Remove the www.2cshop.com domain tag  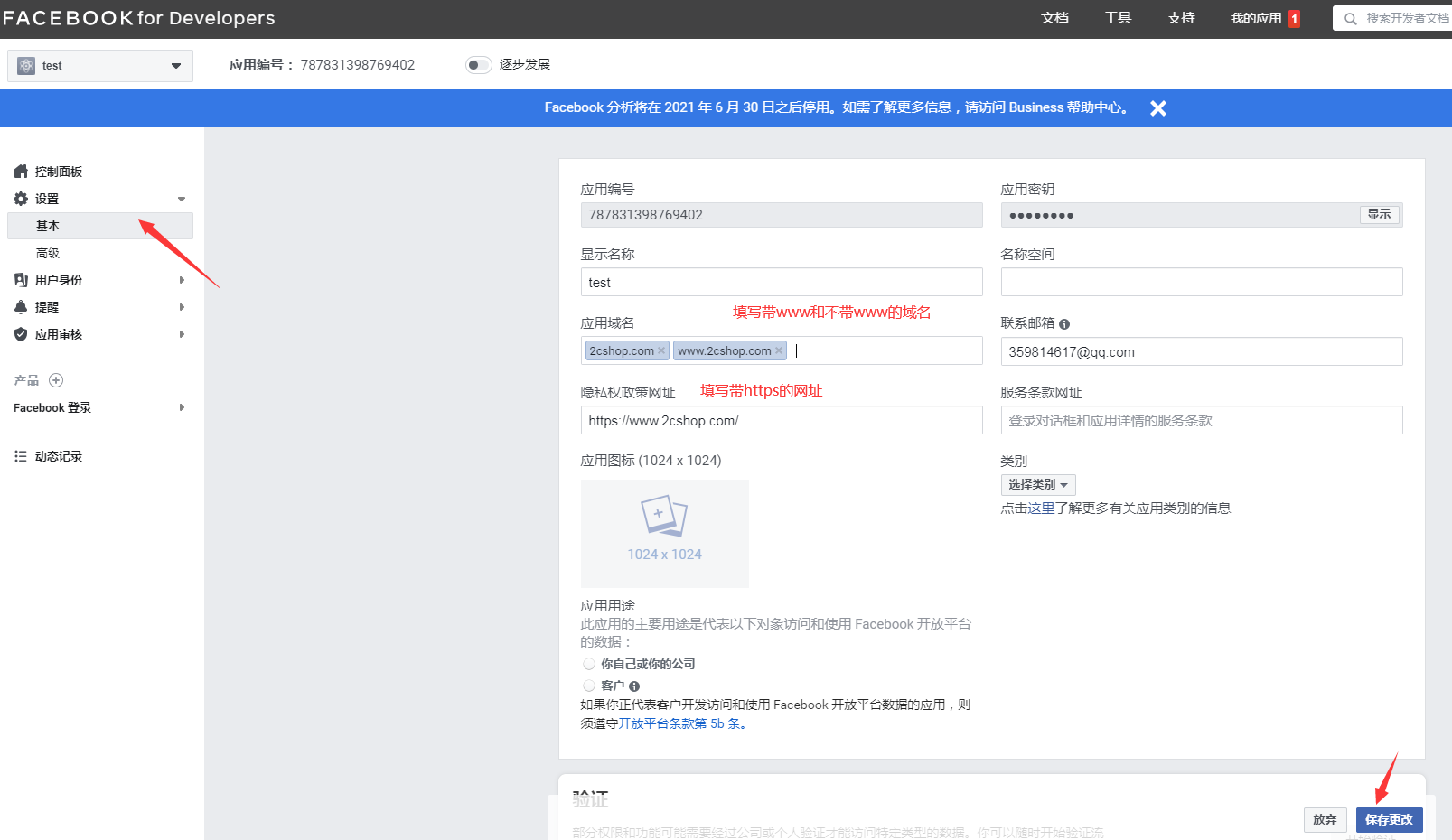coord(779,350)
